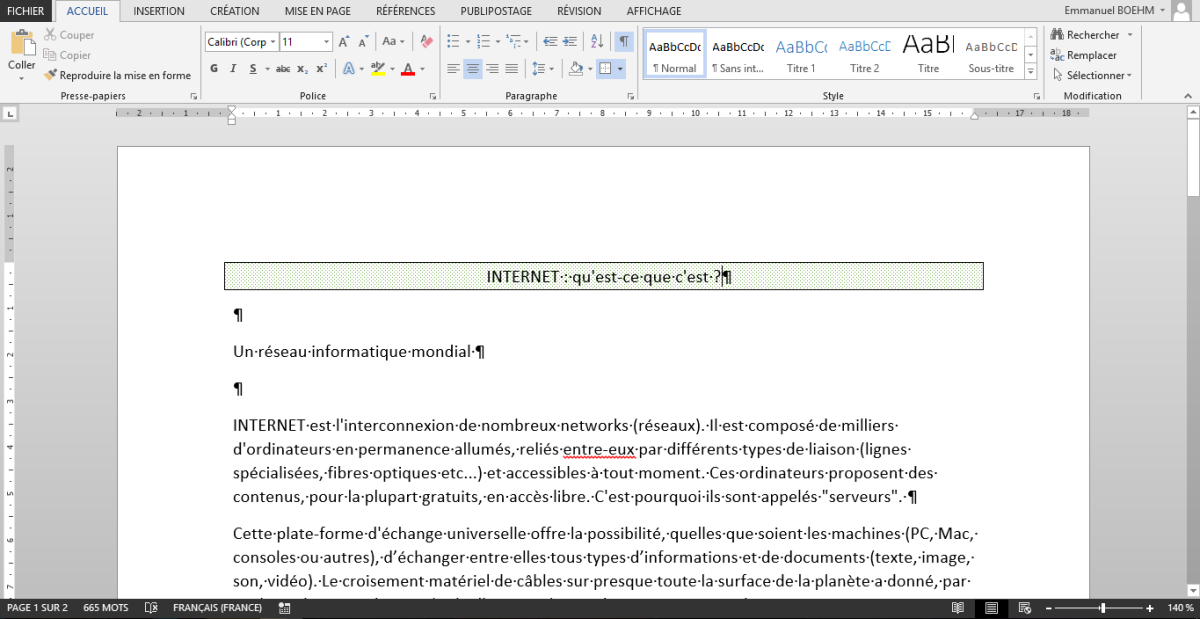Open the Paragraphe dialog launcher

(x=631, y=97)
